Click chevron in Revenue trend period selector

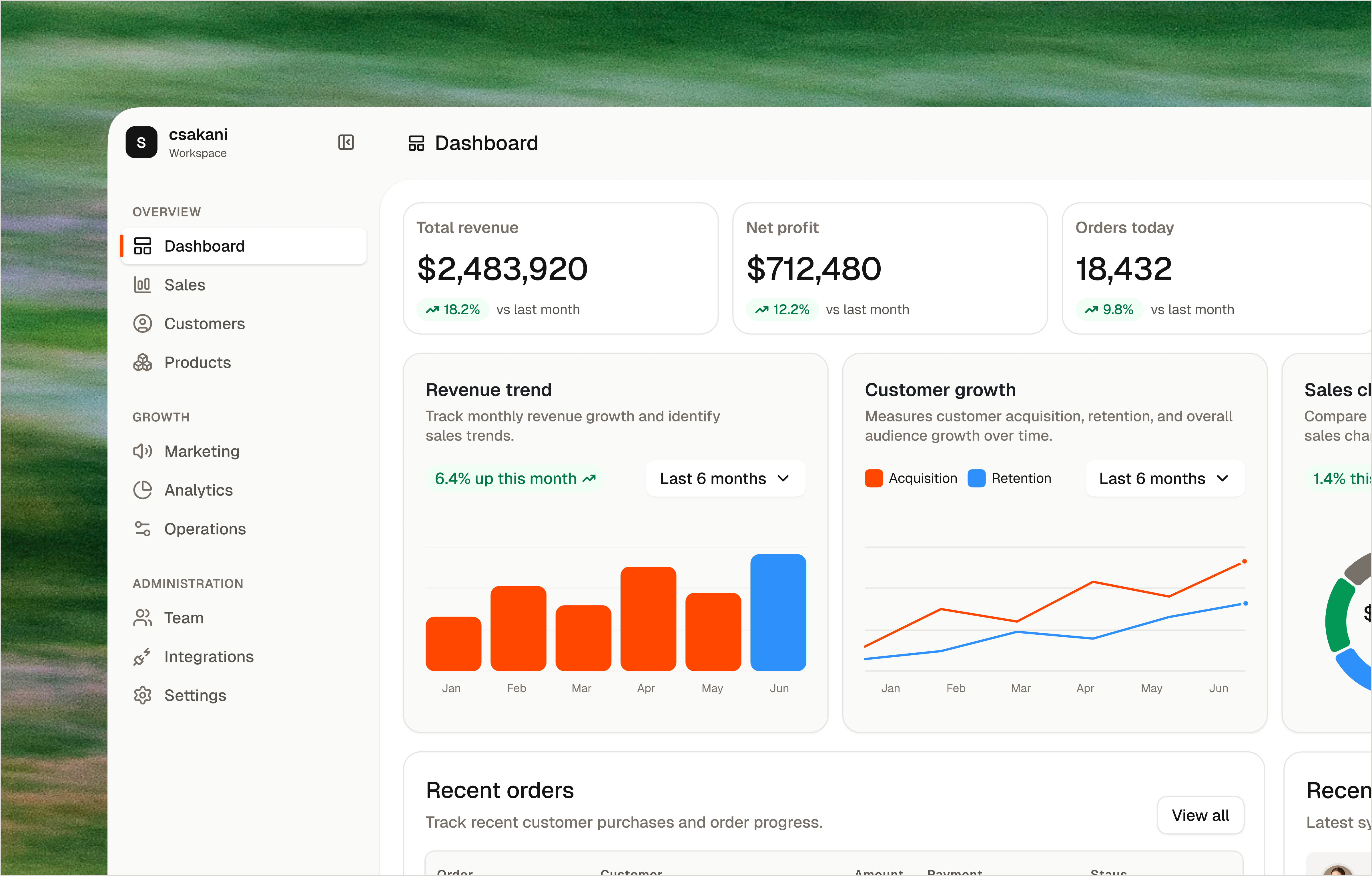pyautogui.click(x=783, y=479)
